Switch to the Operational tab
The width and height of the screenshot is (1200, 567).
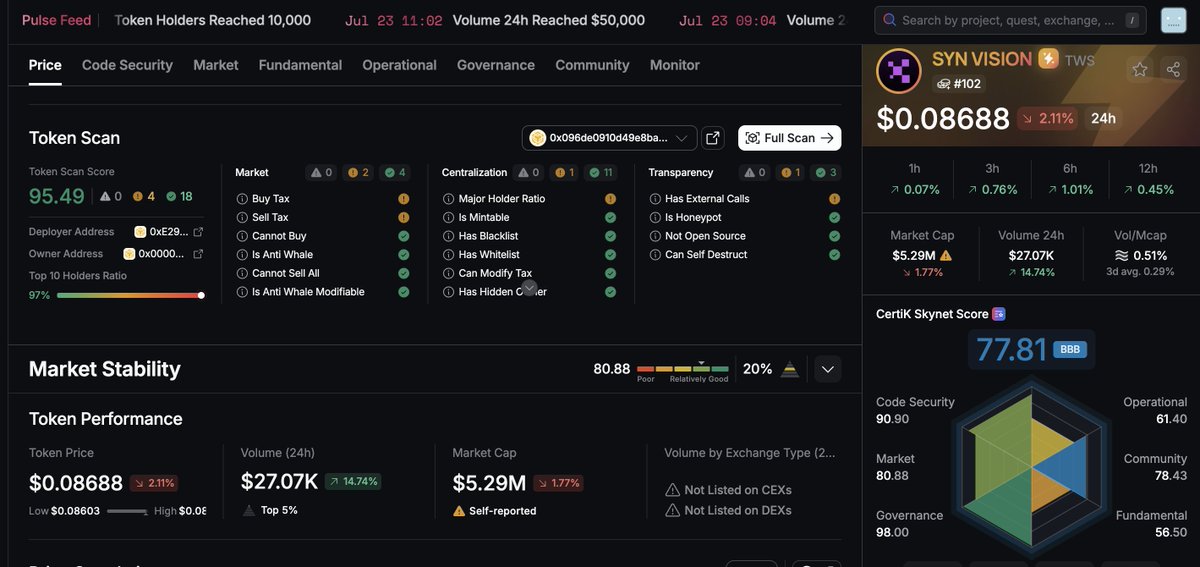pyautogui.click(x=399, y=65)
